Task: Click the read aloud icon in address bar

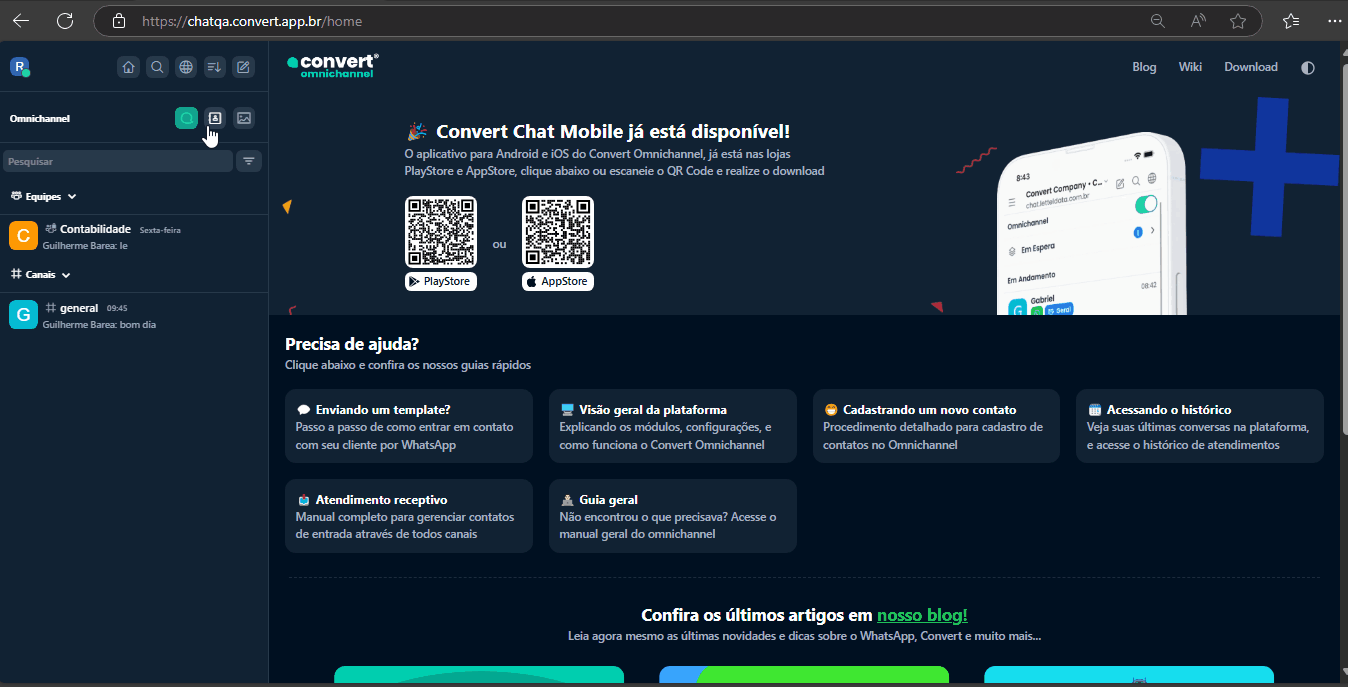Action: click(1198, 20)
